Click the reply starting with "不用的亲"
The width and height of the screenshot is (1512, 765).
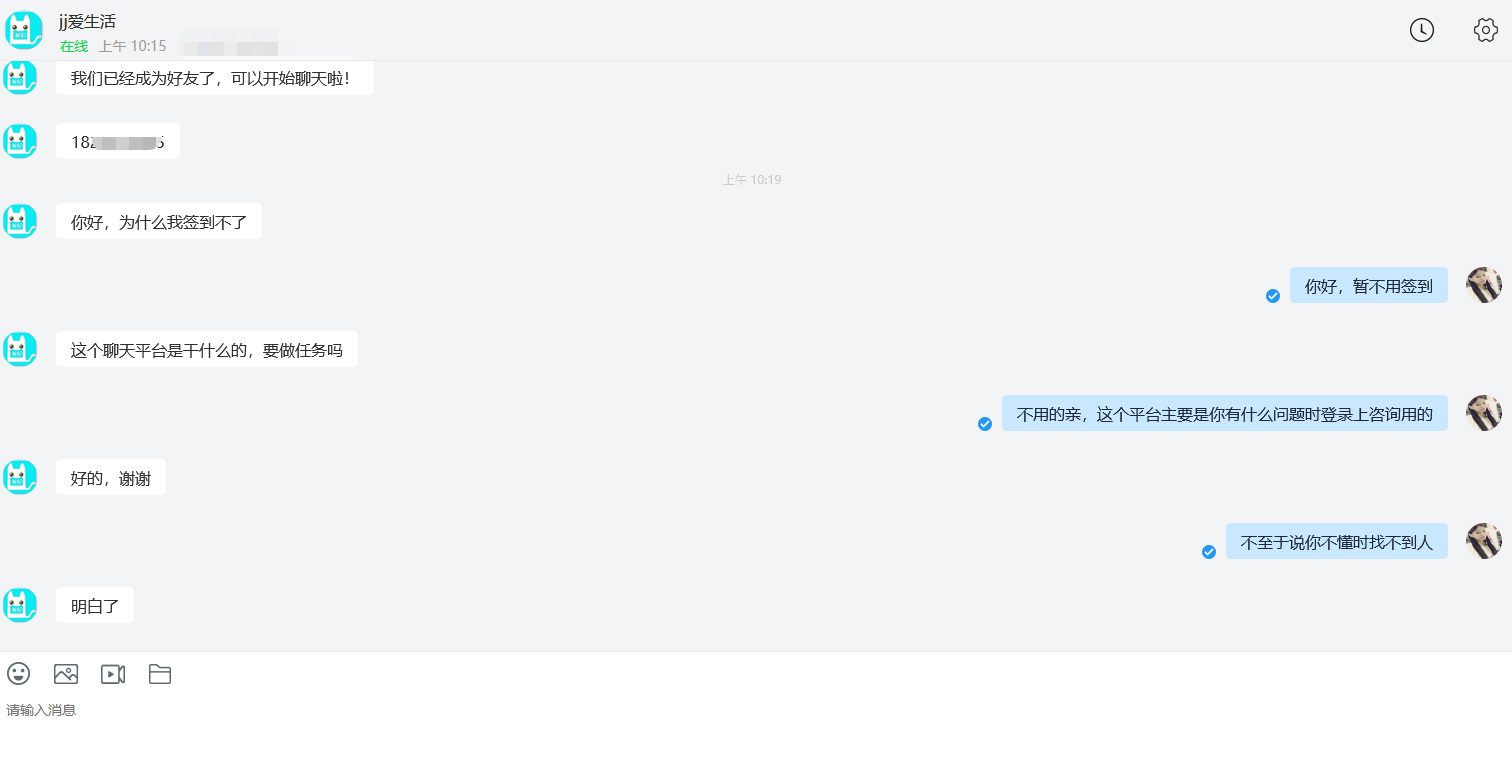point(1224,414)
